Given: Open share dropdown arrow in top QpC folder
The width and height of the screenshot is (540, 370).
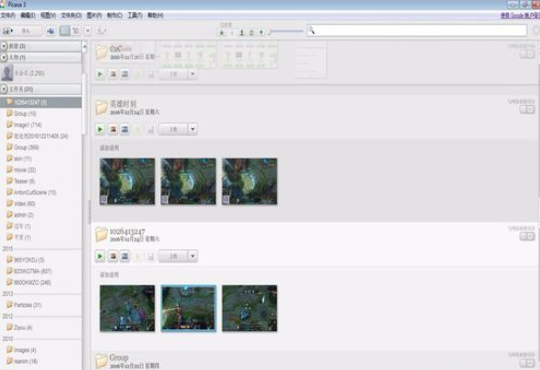Looking at the screenshot, I should [193, 74].
